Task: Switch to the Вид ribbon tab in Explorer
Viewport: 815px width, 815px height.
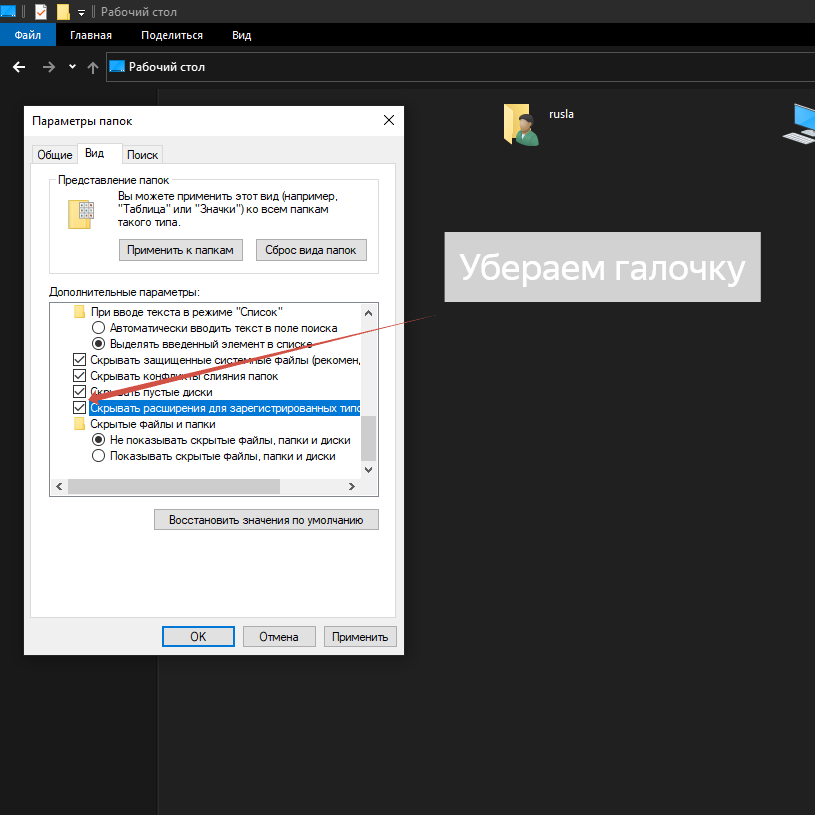Action: [x=242, y=35]
